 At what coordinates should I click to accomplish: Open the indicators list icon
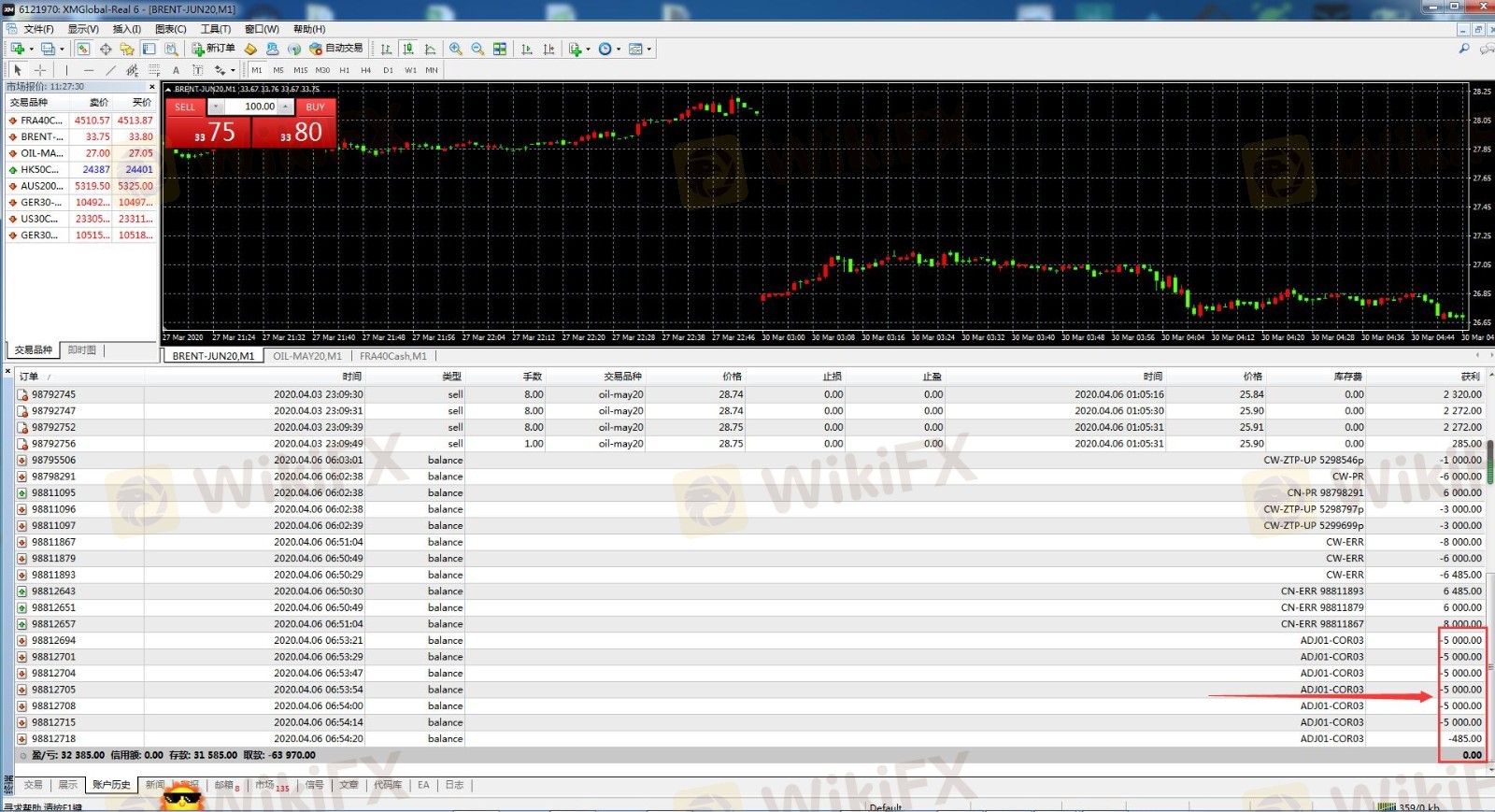(x=575, y=49)
